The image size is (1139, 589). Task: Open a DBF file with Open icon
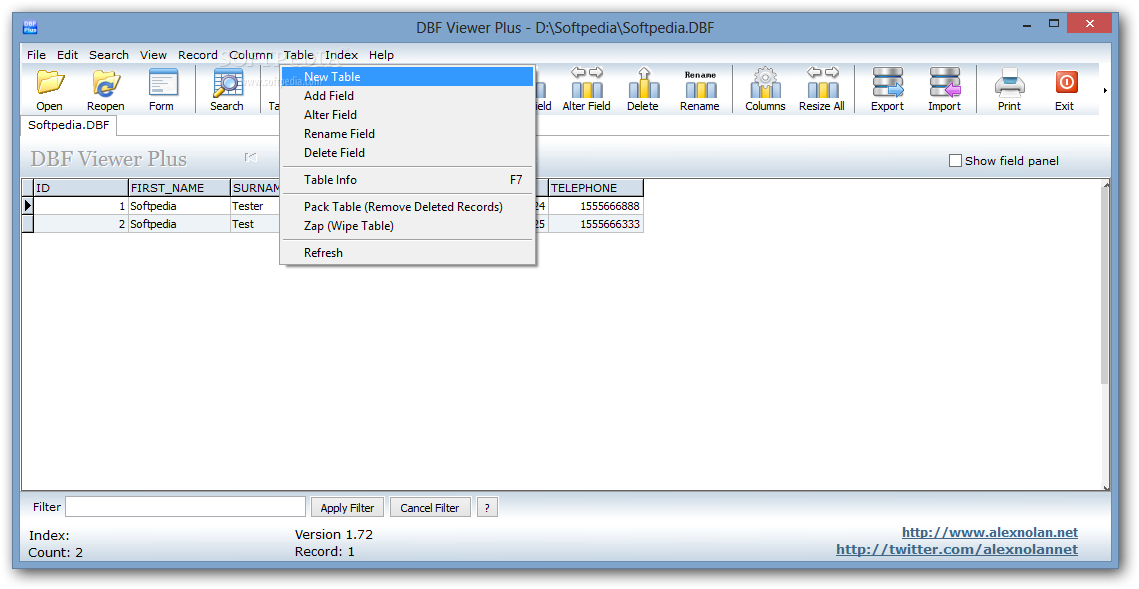[x=49, y=90]
